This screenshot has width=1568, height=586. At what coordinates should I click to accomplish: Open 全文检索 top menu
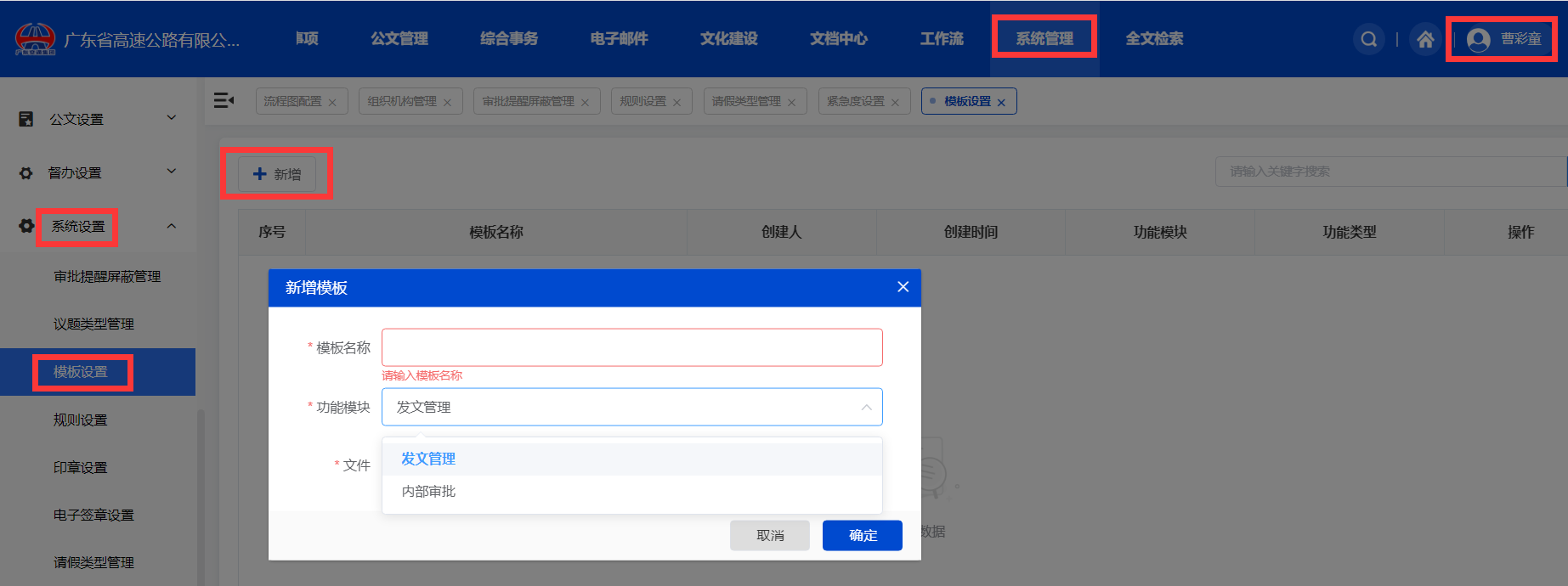pos(1154,39)
